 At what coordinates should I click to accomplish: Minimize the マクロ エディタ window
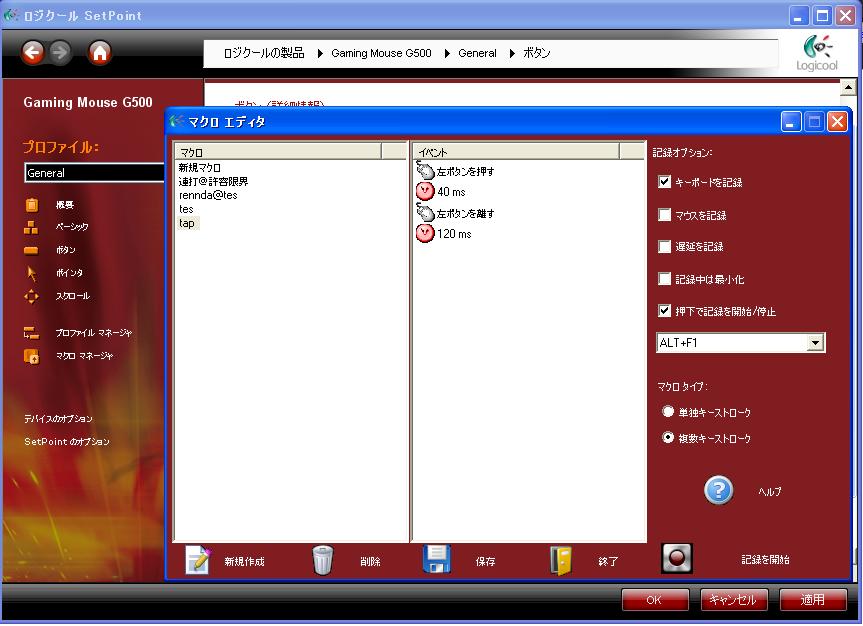pos(790,122)
